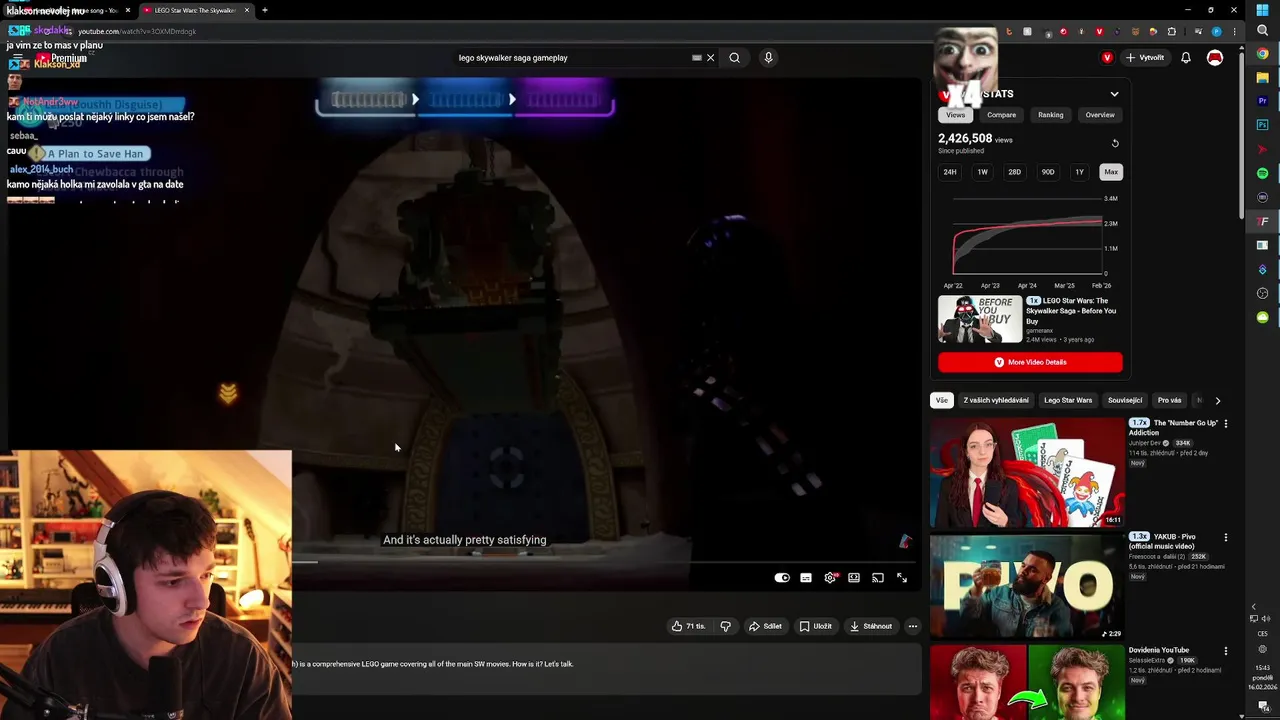1280x720 pixels.
Task: Choose the 1W time range
Action: (x=982, y=172)
